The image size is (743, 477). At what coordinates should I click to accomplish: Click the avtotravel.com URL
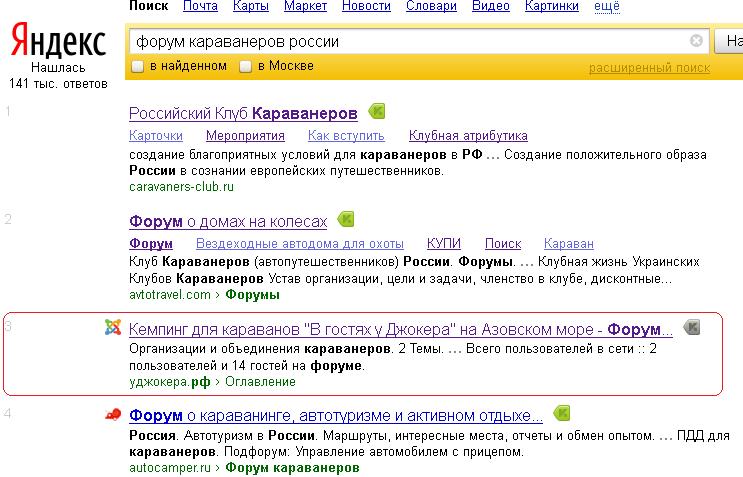[170, 295]
